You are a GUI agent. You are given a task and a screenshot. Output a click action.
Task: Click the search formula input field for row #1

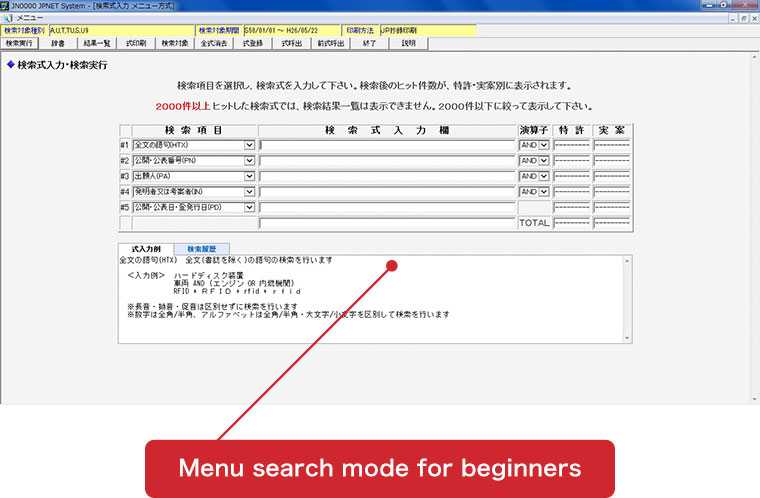coord(387,145)
